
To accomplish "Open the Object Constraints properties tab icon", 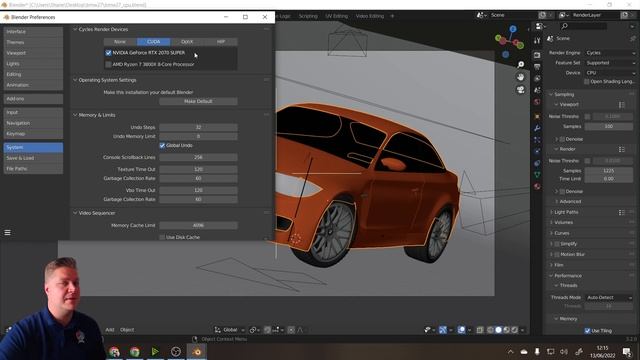I will tap(537, 163).
